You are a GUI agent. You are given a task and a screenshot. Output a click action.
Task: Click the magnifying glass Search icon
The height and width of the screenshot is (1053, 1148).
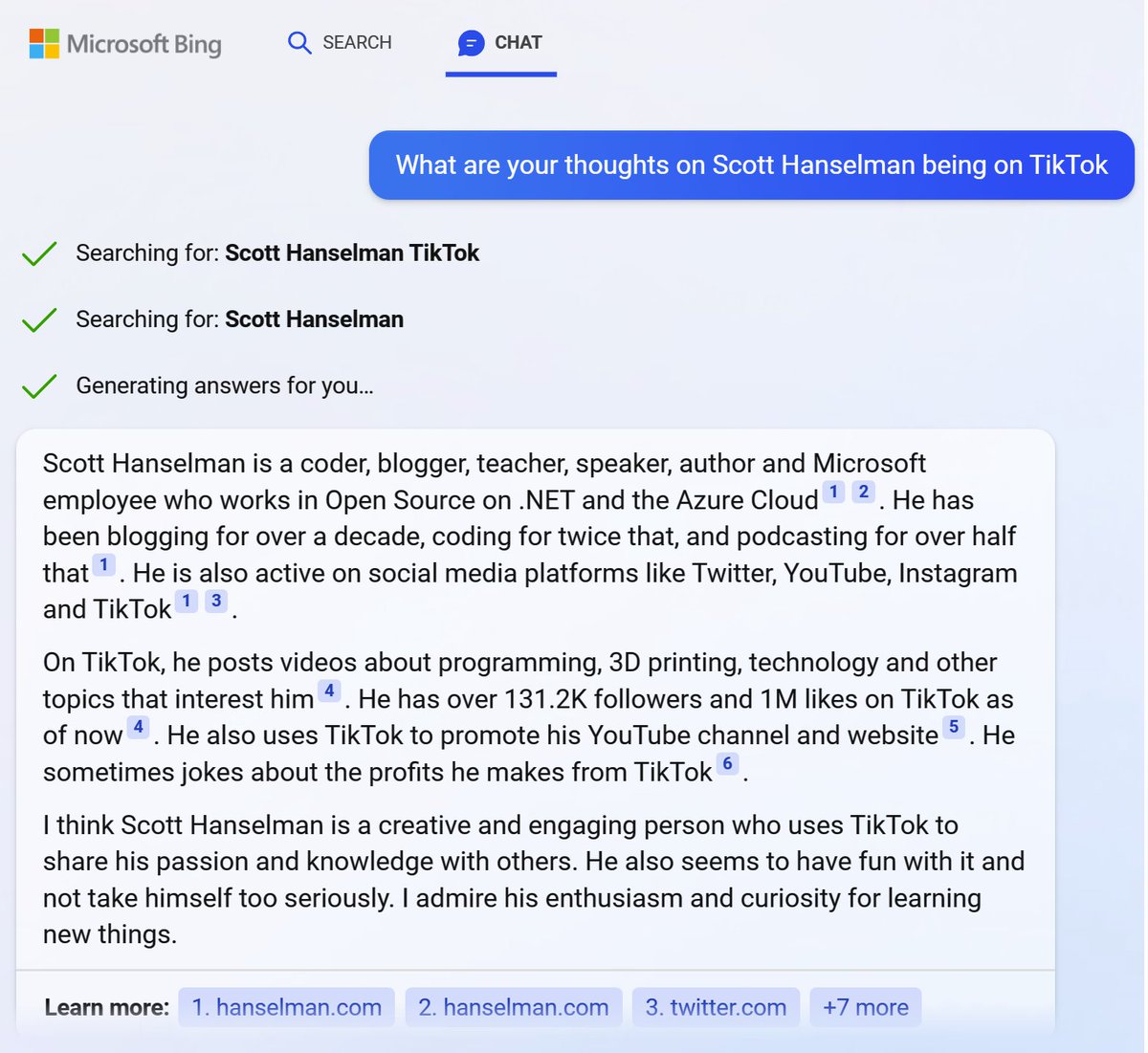(x=299, y=43)
